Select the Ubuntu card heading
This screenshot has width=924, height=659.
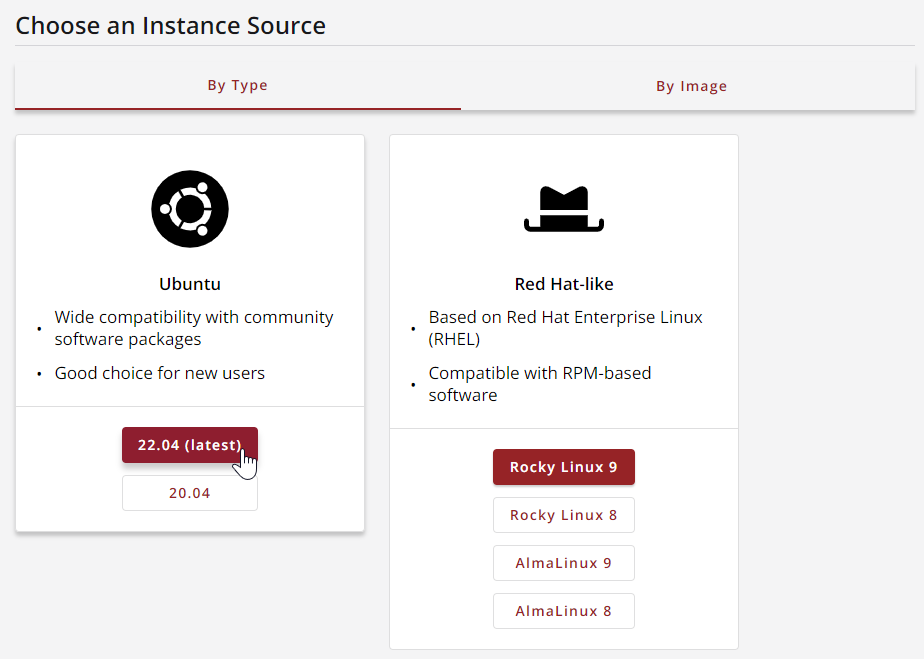[x=190, y=284]
